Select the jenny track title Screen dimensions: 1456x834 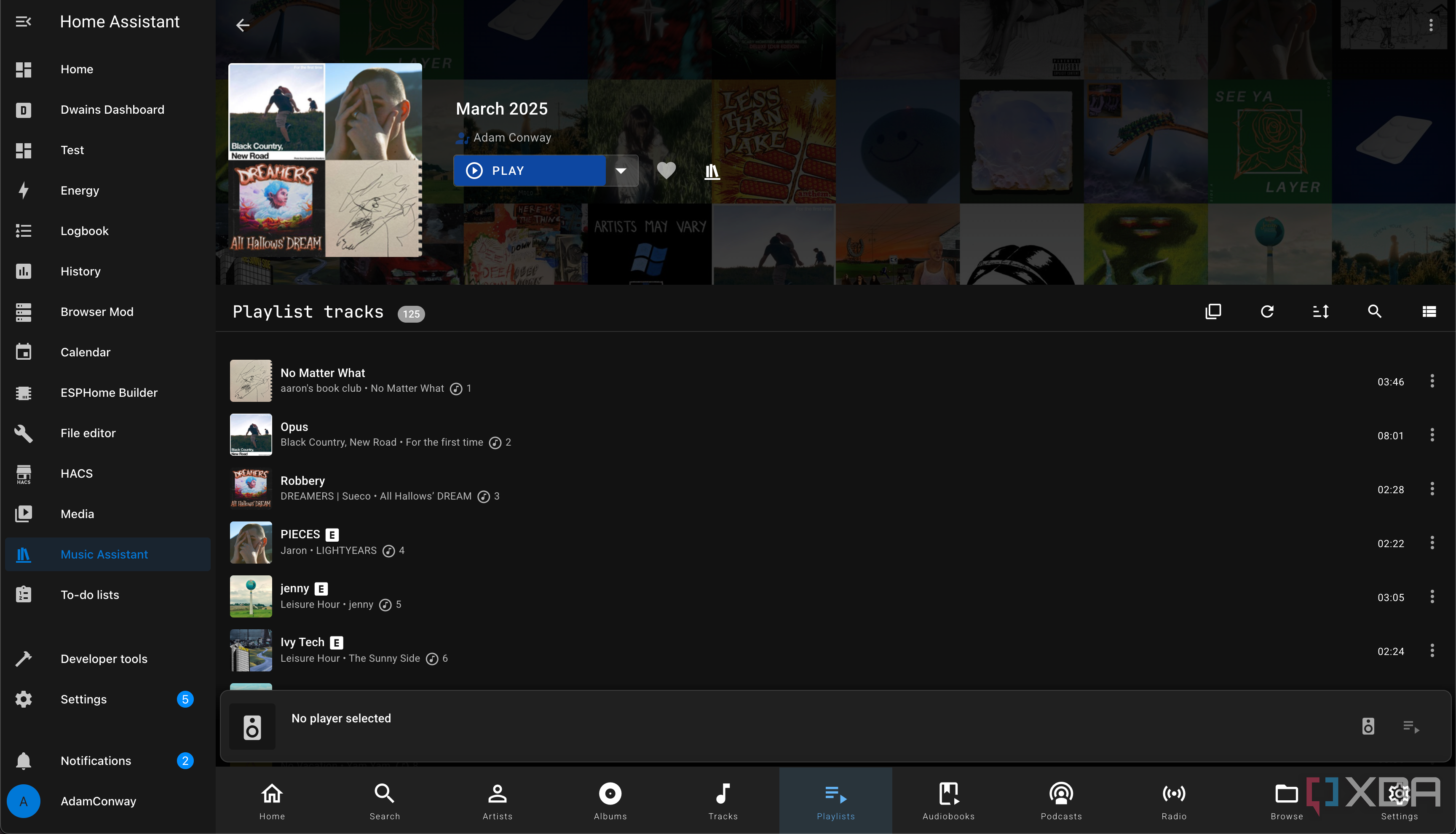coord(294,588)
